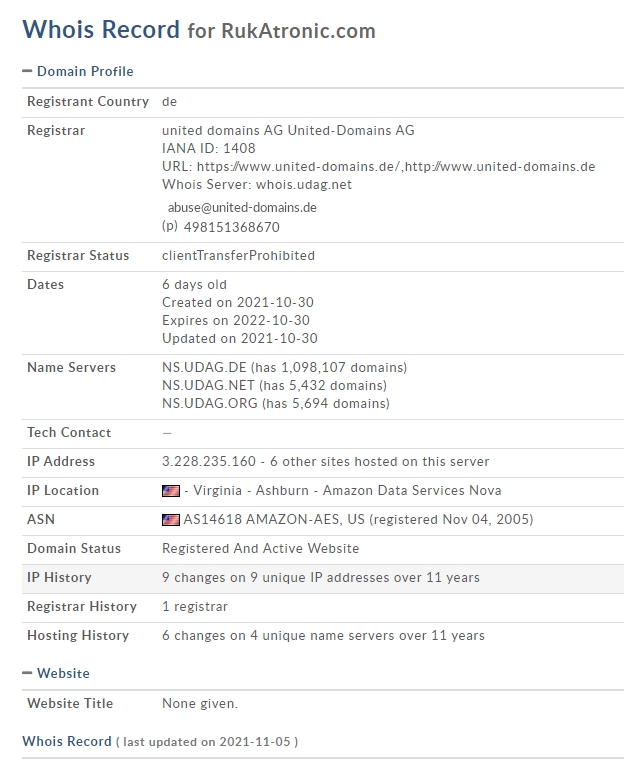
Task: Click Registered And Active Website status
Action: [x=260, y=549]
